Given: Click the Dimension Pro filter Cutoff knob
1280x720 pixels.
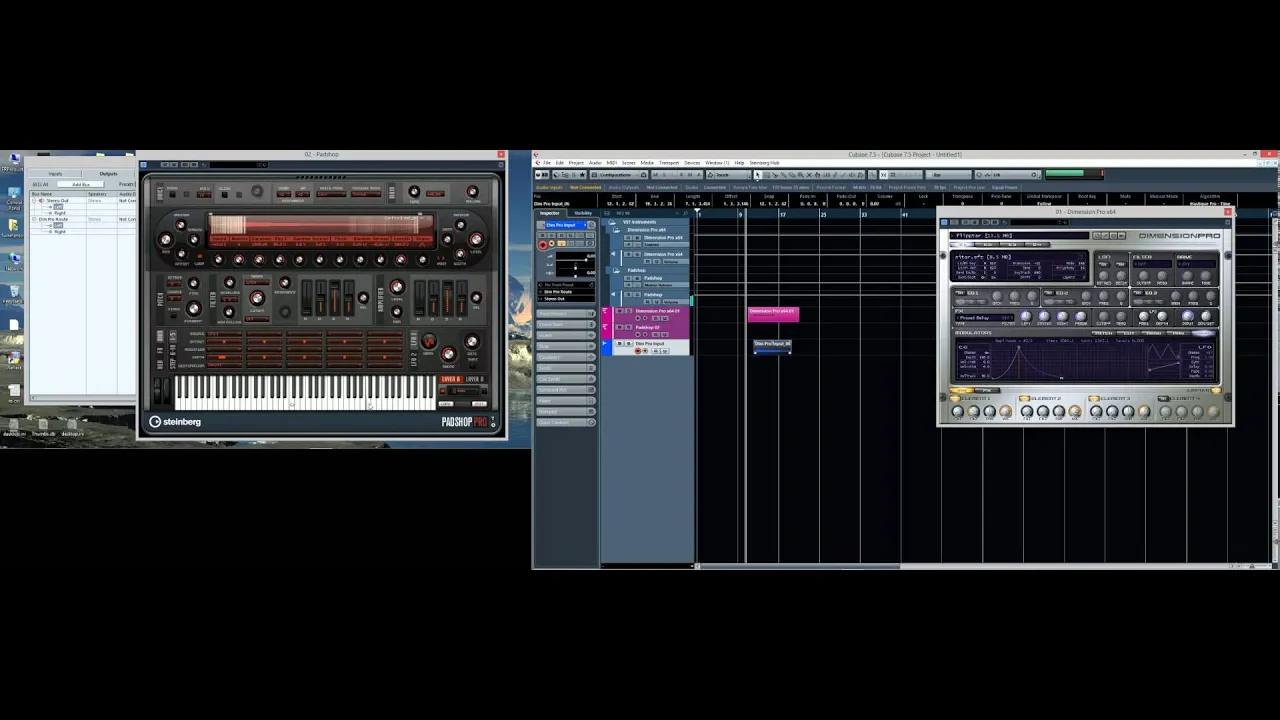Looking at the screenshot, I should pos(1144,276).
